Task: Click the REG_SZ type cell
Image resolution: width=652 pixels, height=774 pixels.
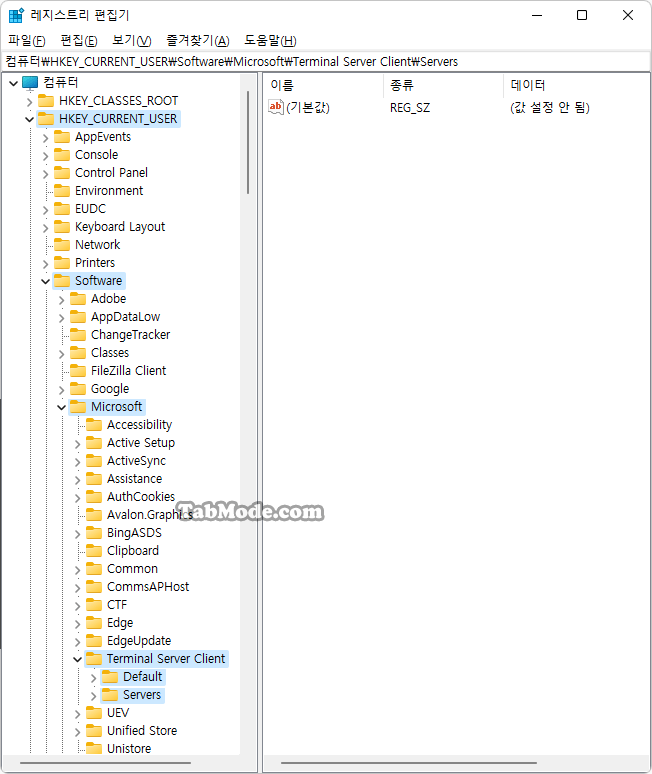Action: [x=410, y=108]
